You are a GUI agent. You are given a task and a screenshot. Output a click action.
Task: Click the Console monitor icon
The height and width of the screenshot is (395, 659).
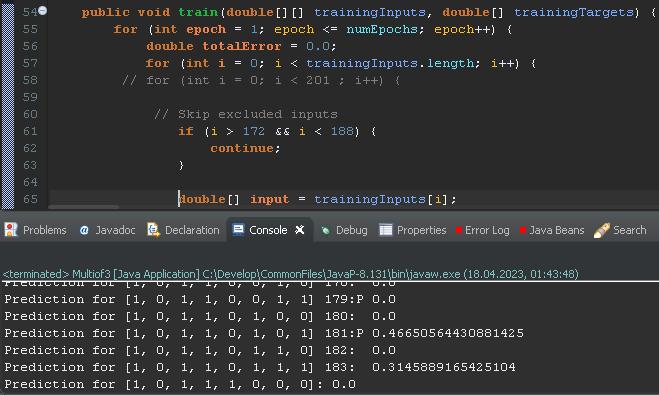[x=238, y=230]
